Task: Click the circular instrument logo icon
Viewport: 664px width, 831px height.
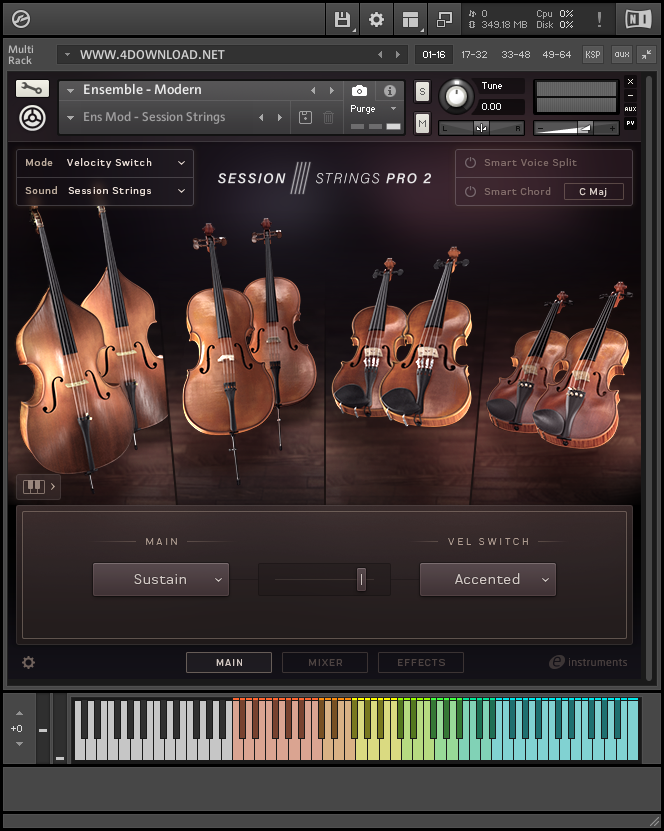Action: 32,118
